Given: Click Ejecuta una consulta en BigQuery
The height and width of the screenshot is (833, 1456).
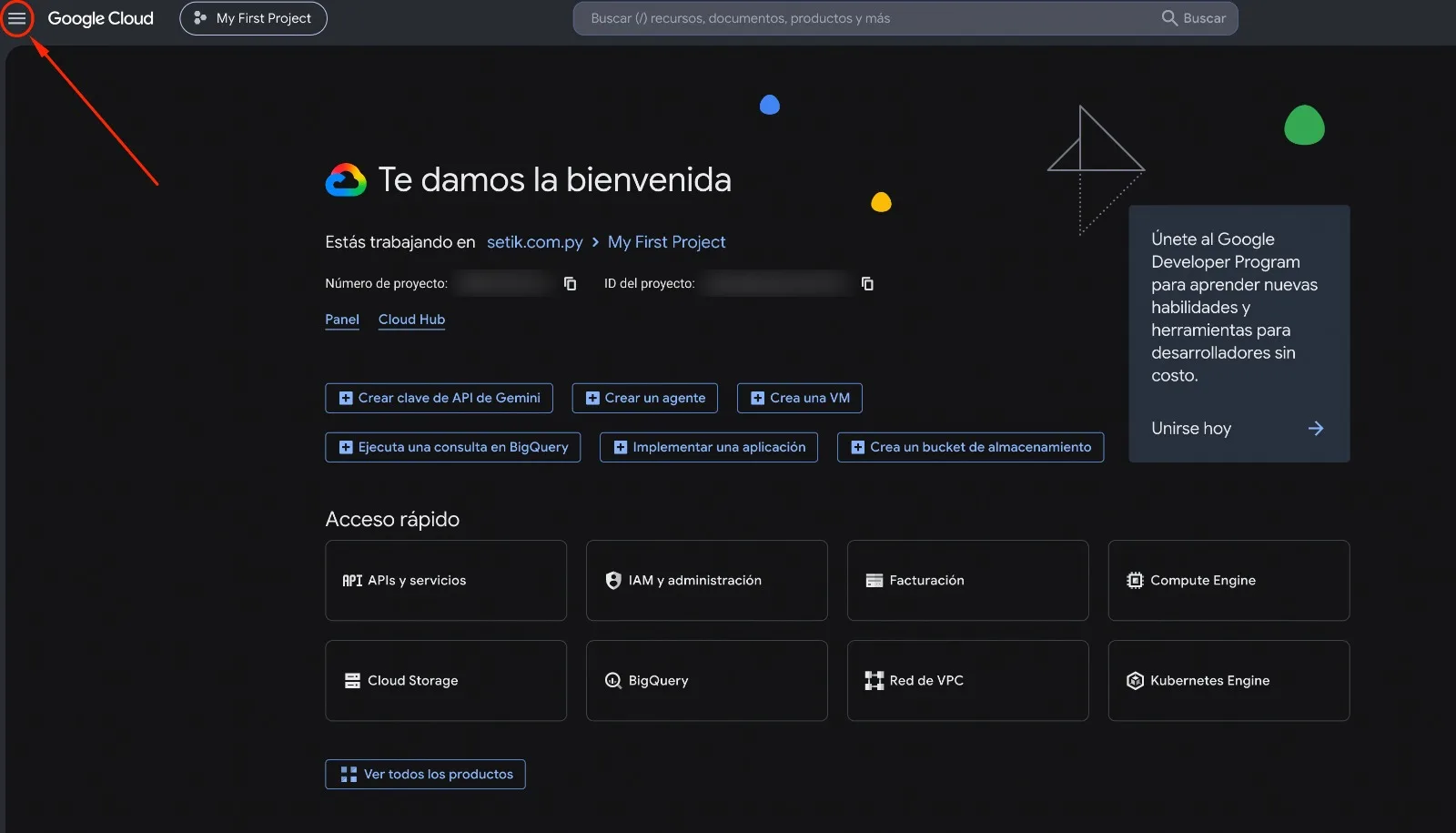Looking at the screenshot, I should point(452,447).
